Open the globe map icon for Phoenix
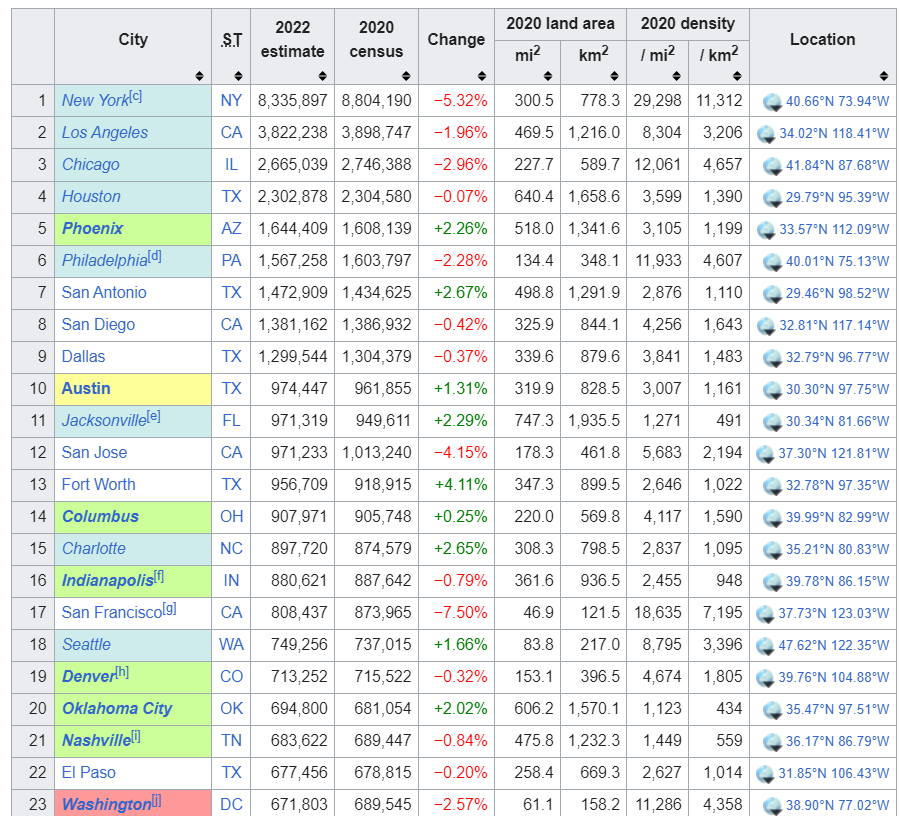 pos(766,231)
